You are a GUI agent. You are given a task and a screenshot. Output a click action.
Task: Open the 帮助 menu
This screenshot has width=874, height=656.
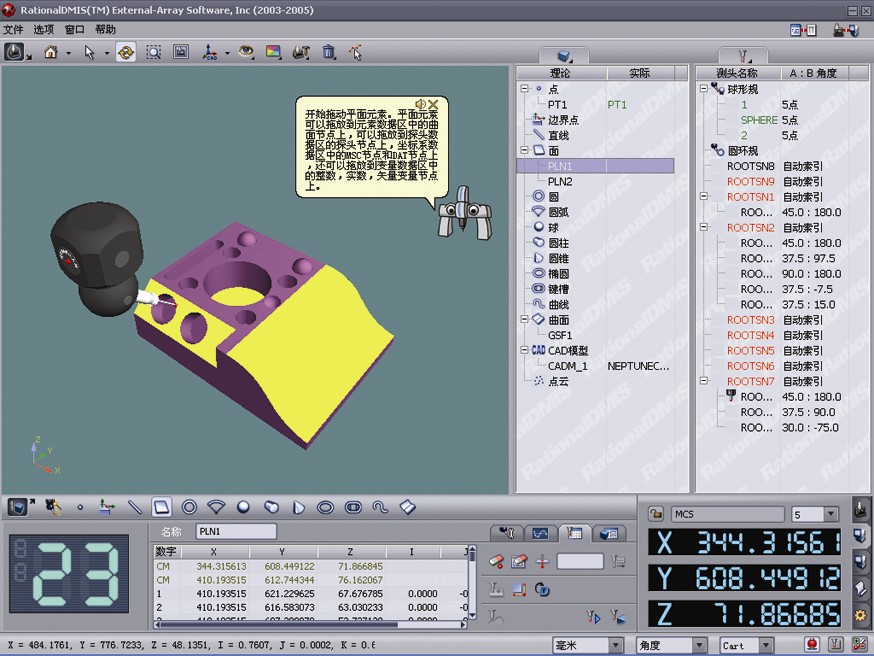105,30
